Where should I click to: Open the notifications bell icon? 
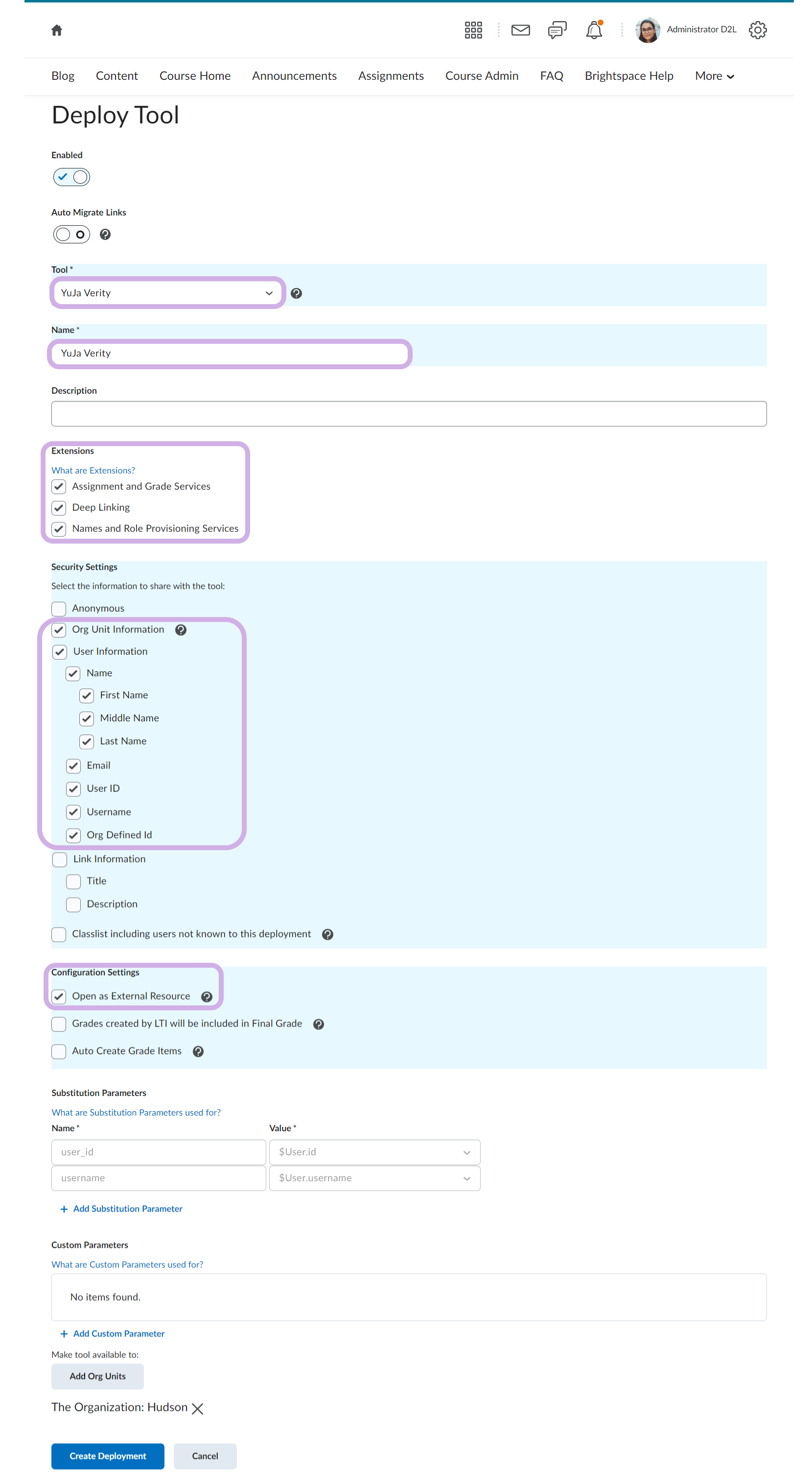[594, 30]
